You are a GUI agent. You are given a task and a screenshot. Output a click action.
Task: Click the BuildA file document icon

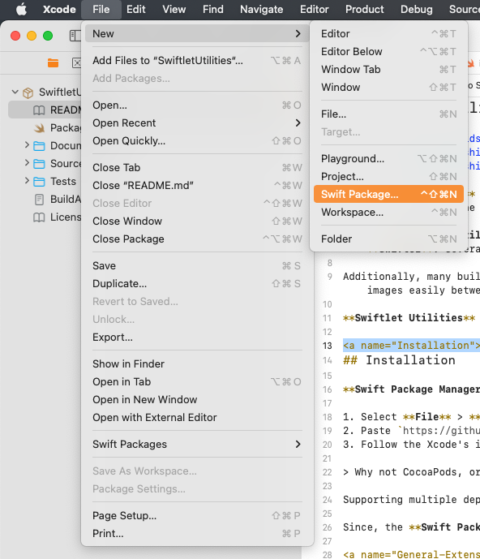click(39, 199)
